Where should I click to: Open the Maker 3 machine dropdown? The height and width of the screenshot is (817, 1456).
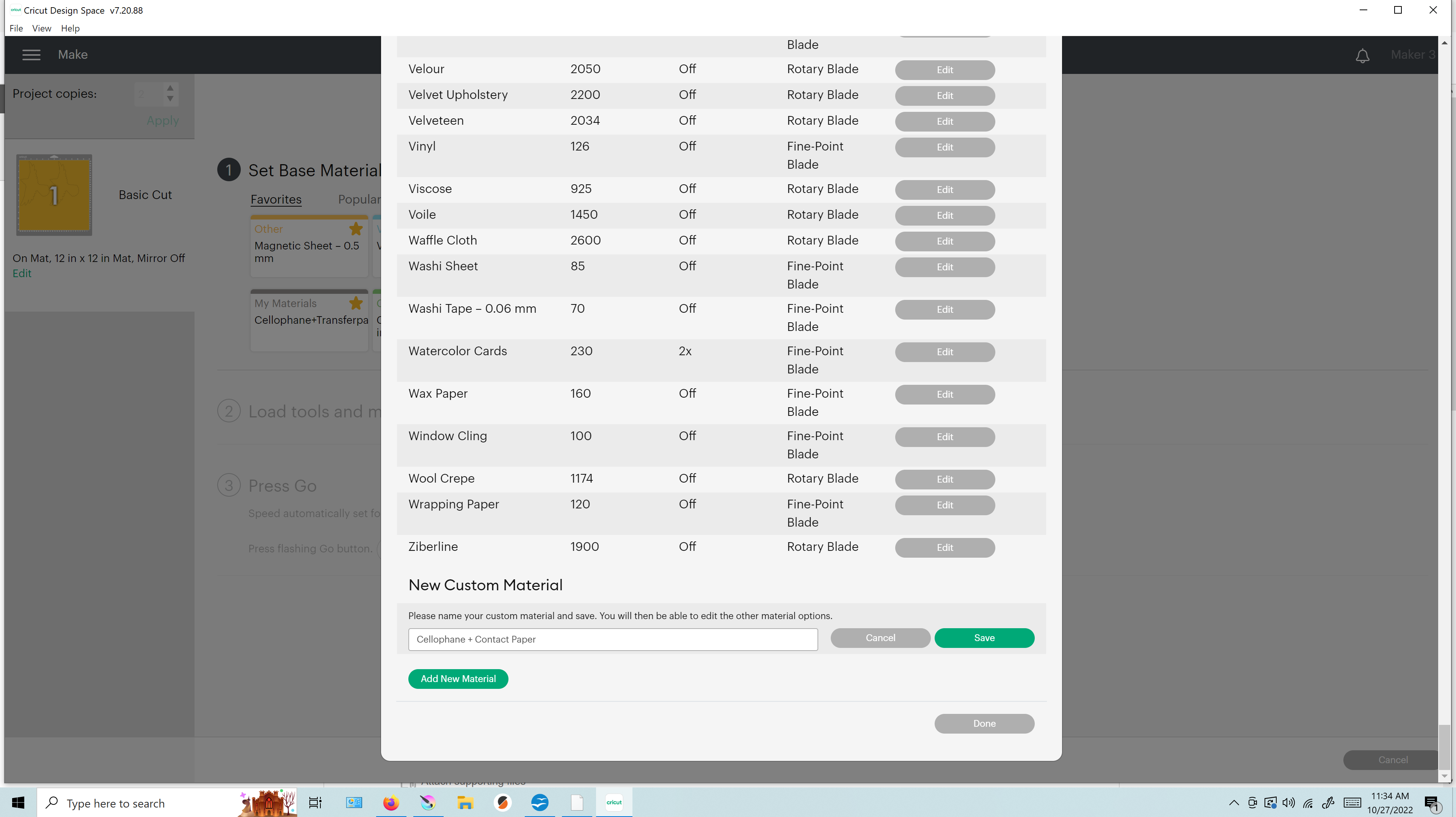1412,54
